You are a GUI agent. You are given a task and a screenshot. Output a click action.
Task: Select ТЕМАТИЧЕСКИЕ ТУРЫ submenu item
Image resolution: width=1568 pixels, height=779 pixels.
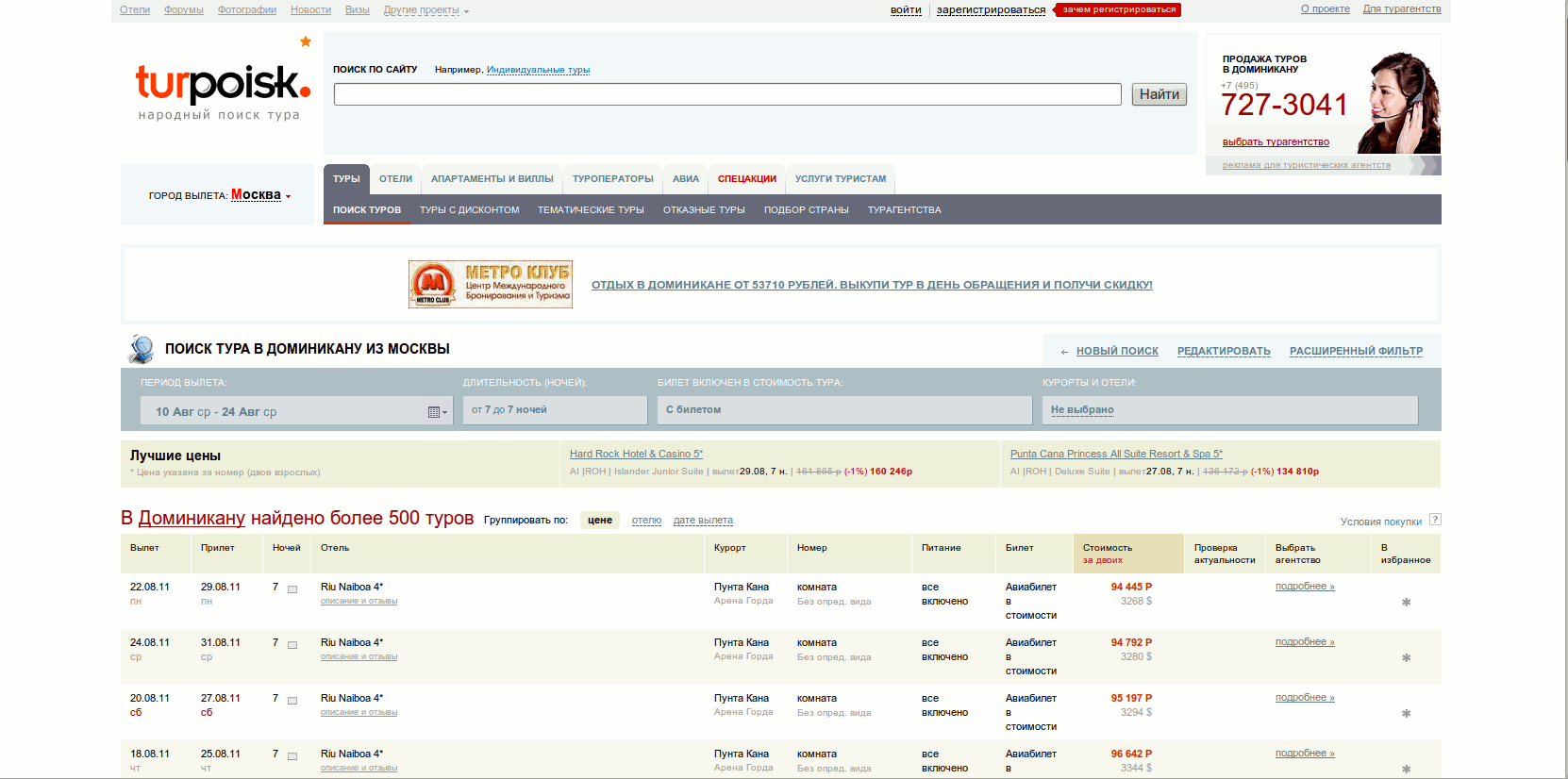pyautogui.click(x=591, y=210)
